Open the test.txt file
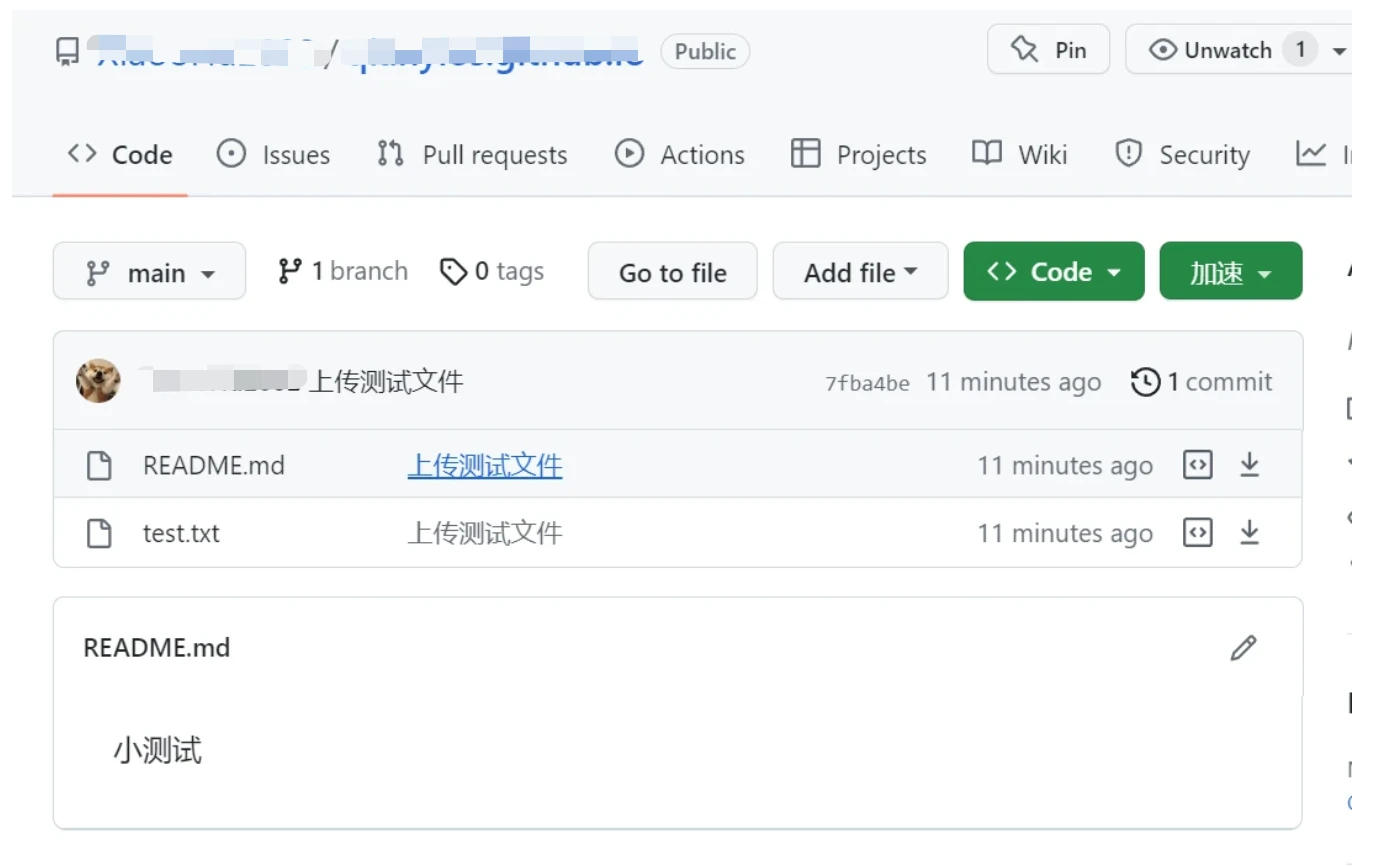 [x=181, y=533]
